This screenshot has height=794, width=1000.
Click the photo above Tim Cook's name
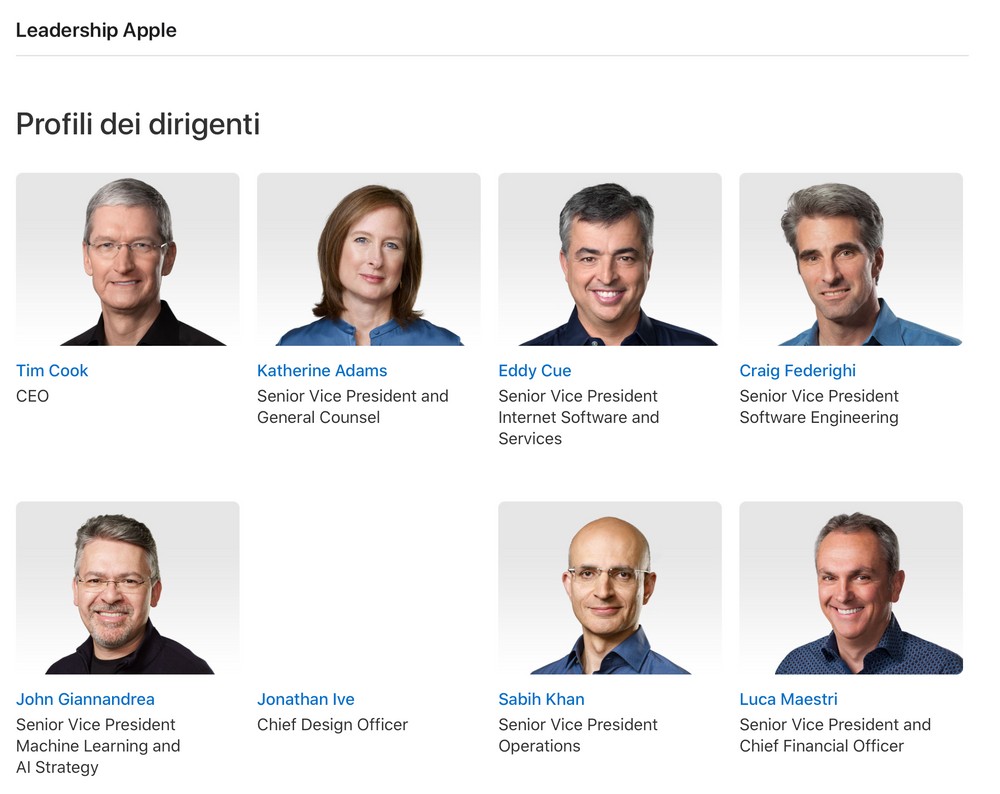click(x=128, y=259)
